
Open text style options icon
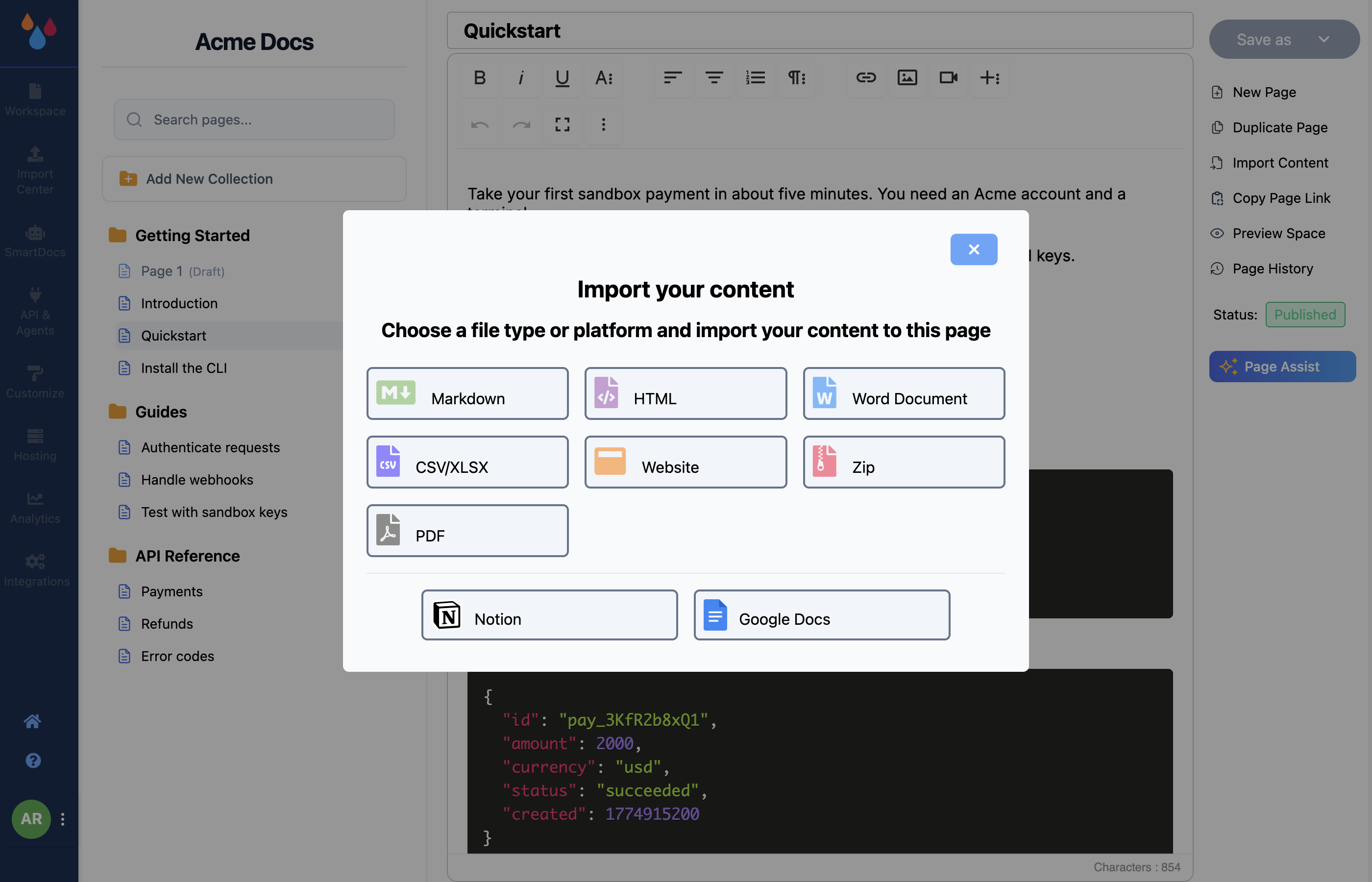click(x=604, y=77)
